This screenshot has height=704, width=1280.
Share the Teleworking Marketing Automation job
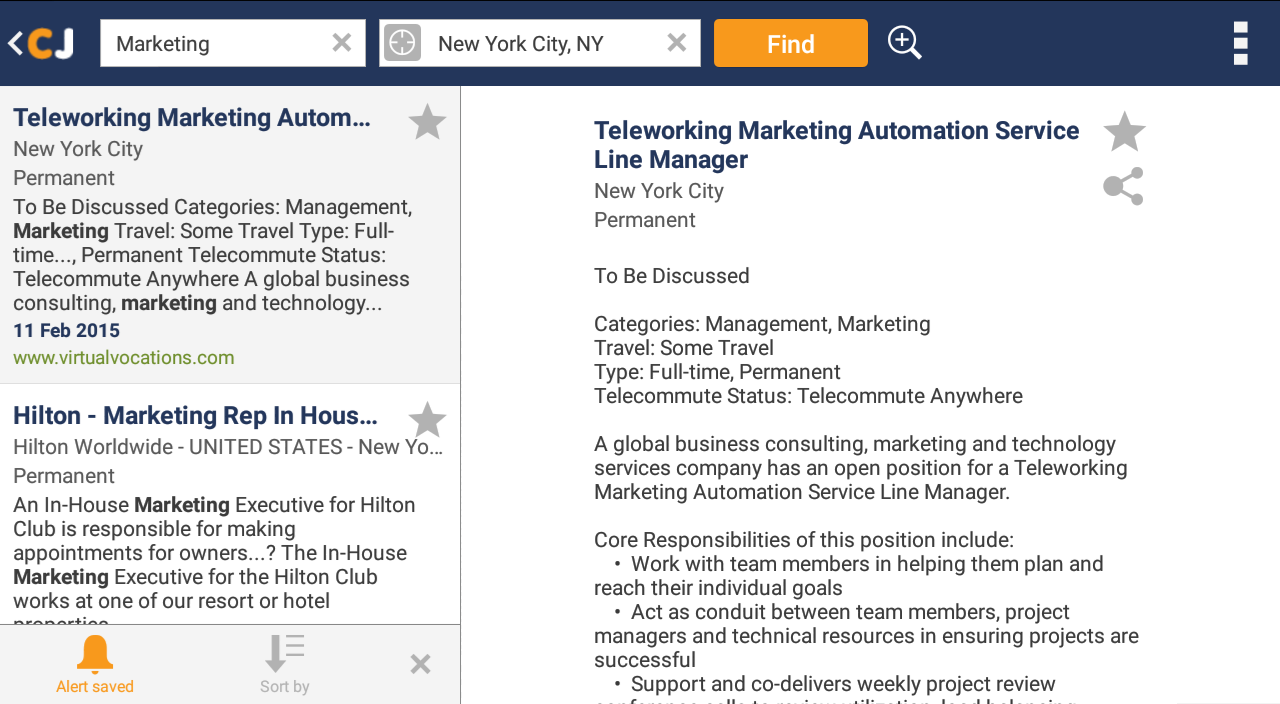(x=1122, y=186)
